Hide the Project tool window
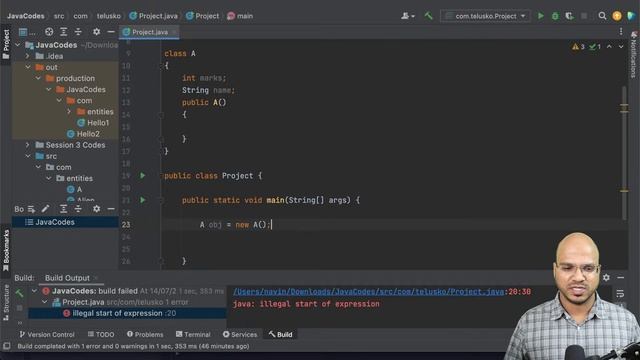 pyautogui.click(x=111, y=31)
